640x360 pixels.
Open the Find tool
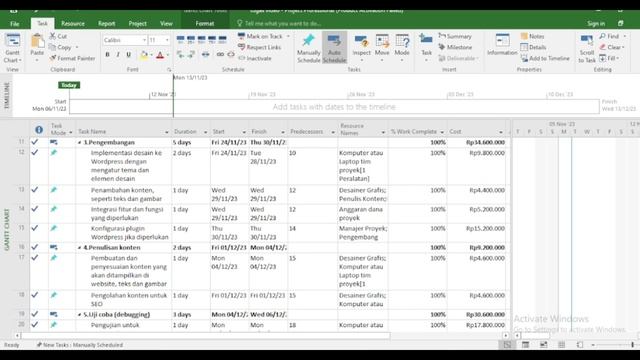click(609, 36)
